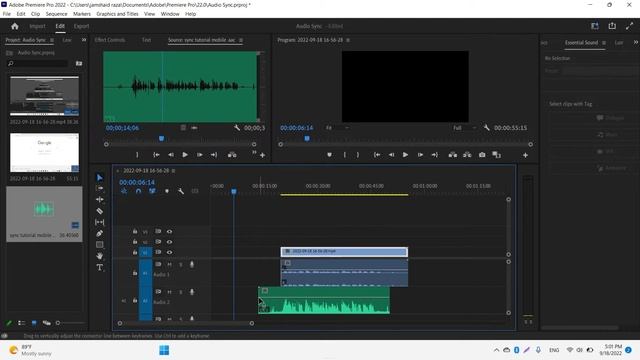Click the timeline Add Marker icon
The width and height of the screenshot is (640, 360).
(167, 191)
